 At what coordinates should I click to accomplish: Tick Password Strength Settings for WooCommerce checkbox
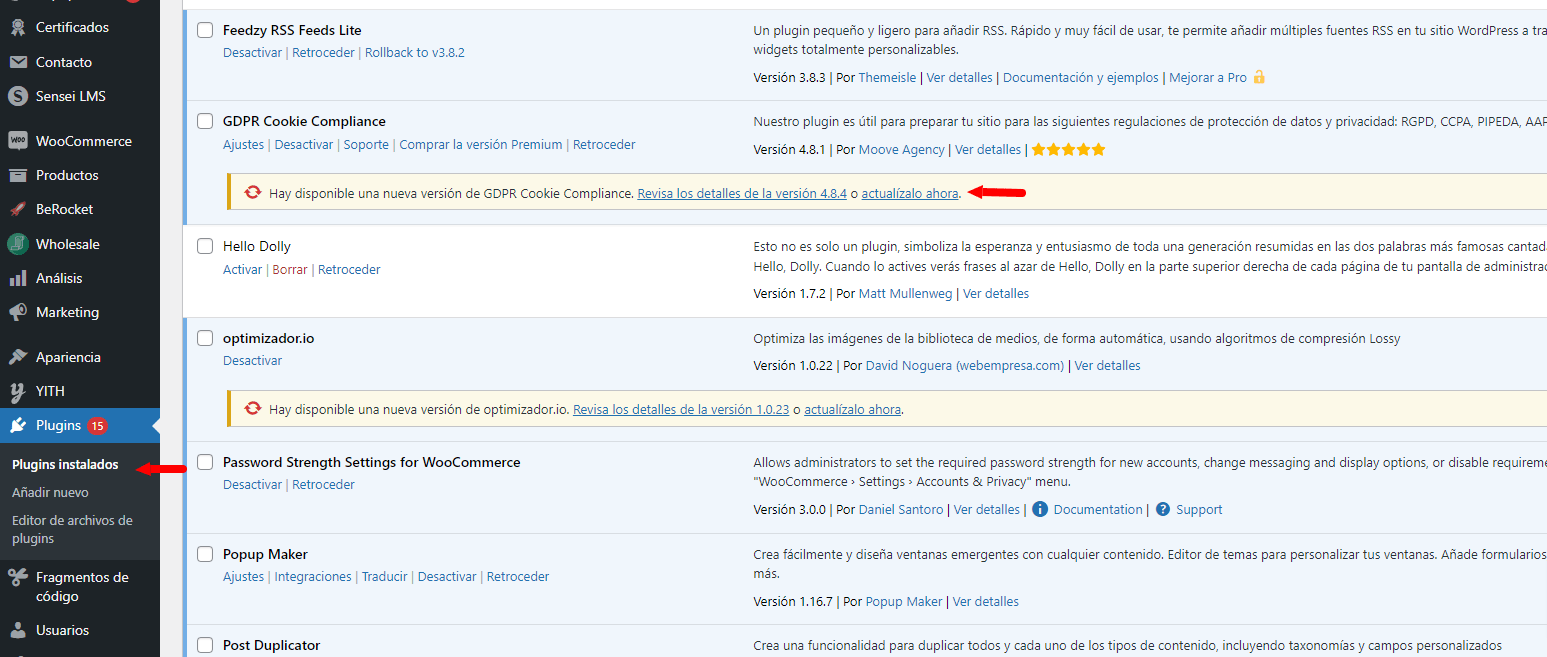205,462
